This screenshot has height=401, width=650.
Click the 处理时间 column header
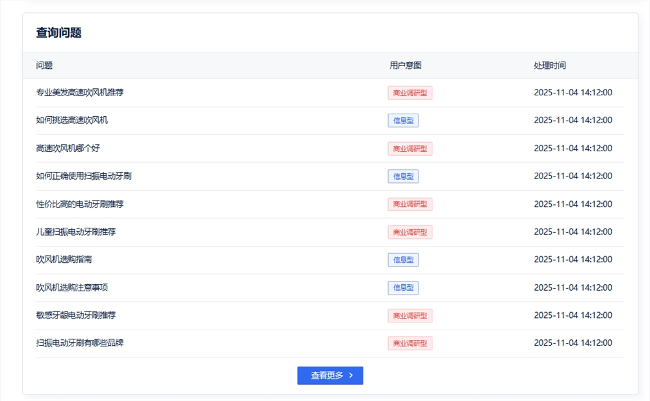click(549, 65)
